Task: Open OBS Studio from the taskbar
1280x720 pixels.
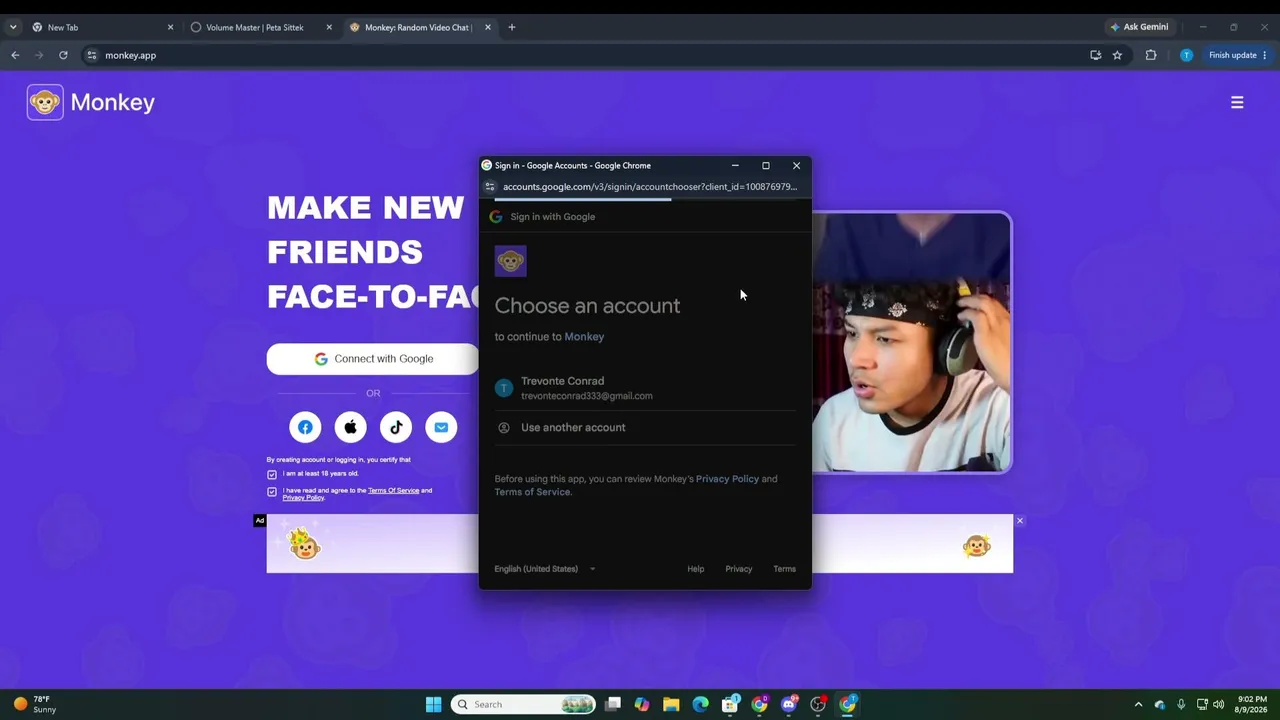Action: pos(818,704)
